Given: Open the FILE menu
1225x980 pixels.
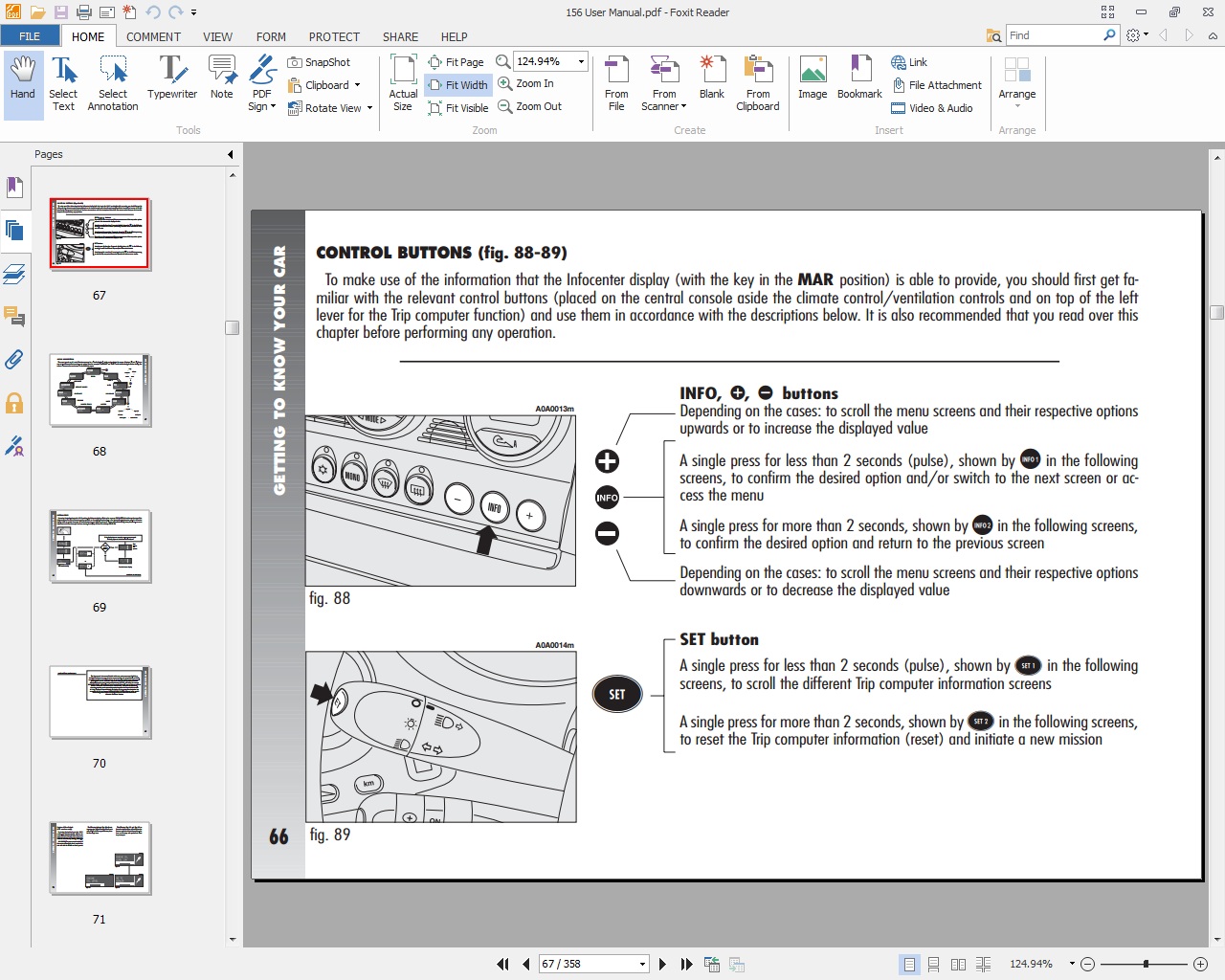Looking at the screenshot, I should pyautogui.click(x=30, y=36).
